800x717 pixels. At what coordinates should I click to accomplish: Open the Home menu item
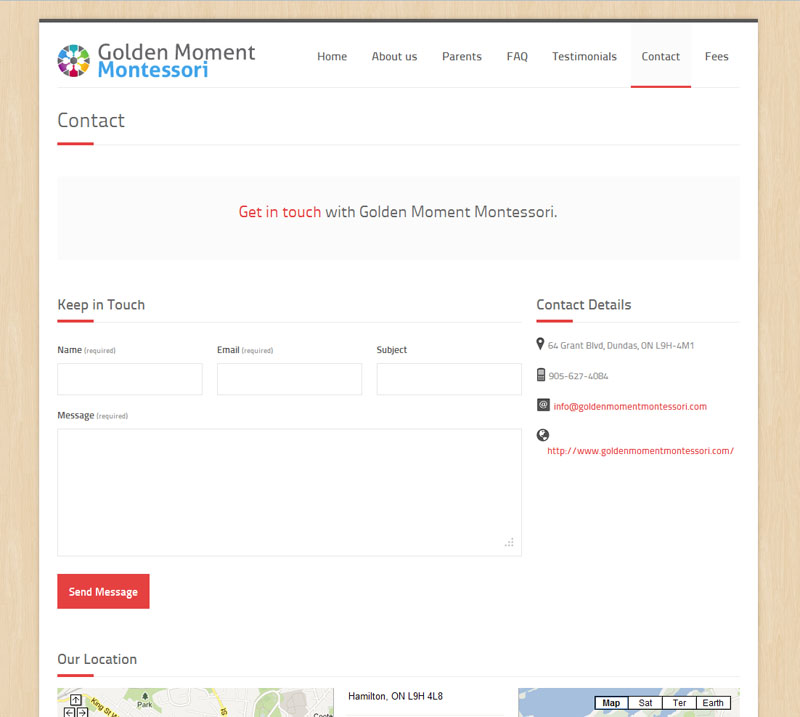tap(332, 57)
